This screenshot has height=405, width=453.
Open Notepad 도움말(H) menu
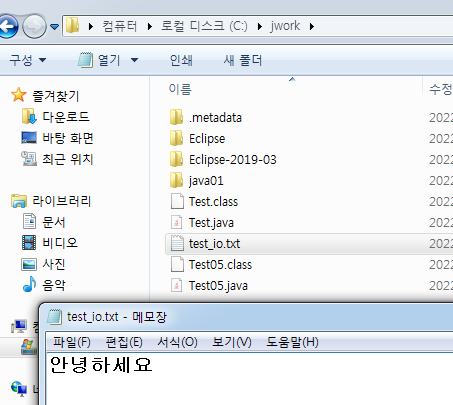tap(292, 342)
